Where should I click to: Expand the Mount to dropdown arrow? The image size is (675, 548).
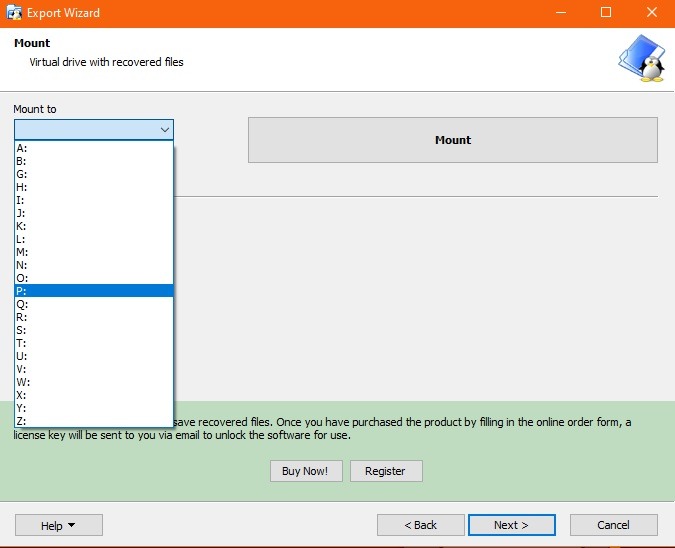click(x=164, y=130)
